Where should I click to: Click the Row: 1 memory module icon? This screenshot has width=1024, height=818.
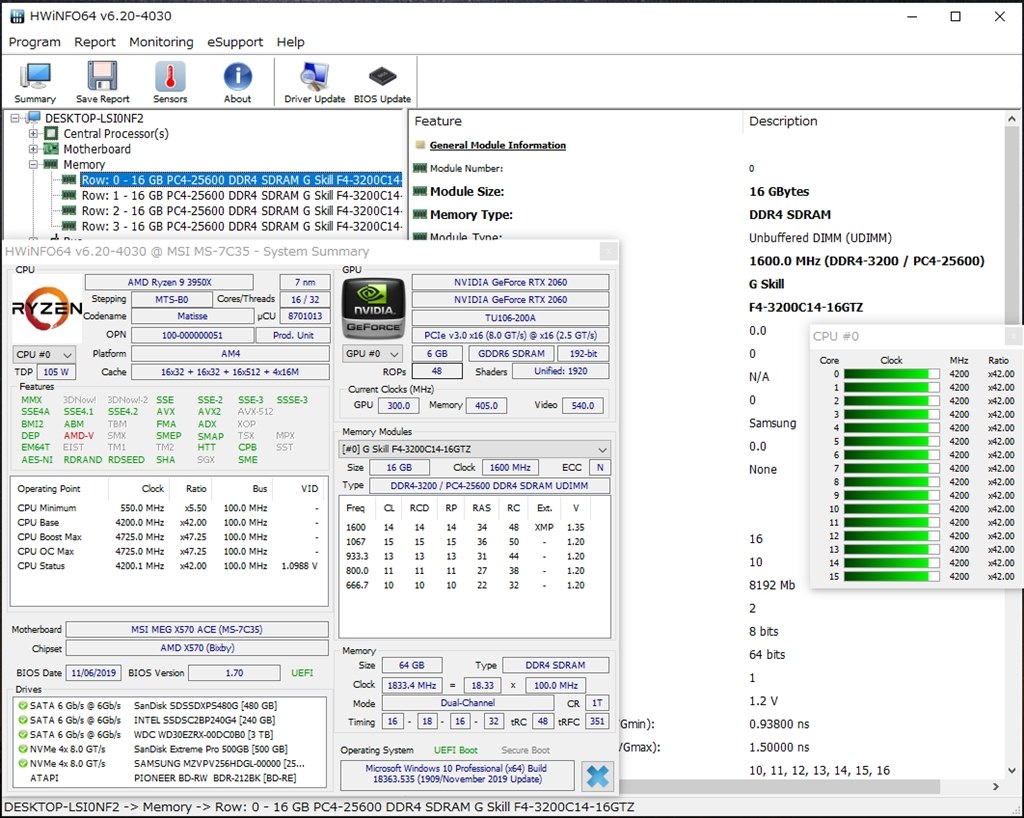tap(69, 195)
